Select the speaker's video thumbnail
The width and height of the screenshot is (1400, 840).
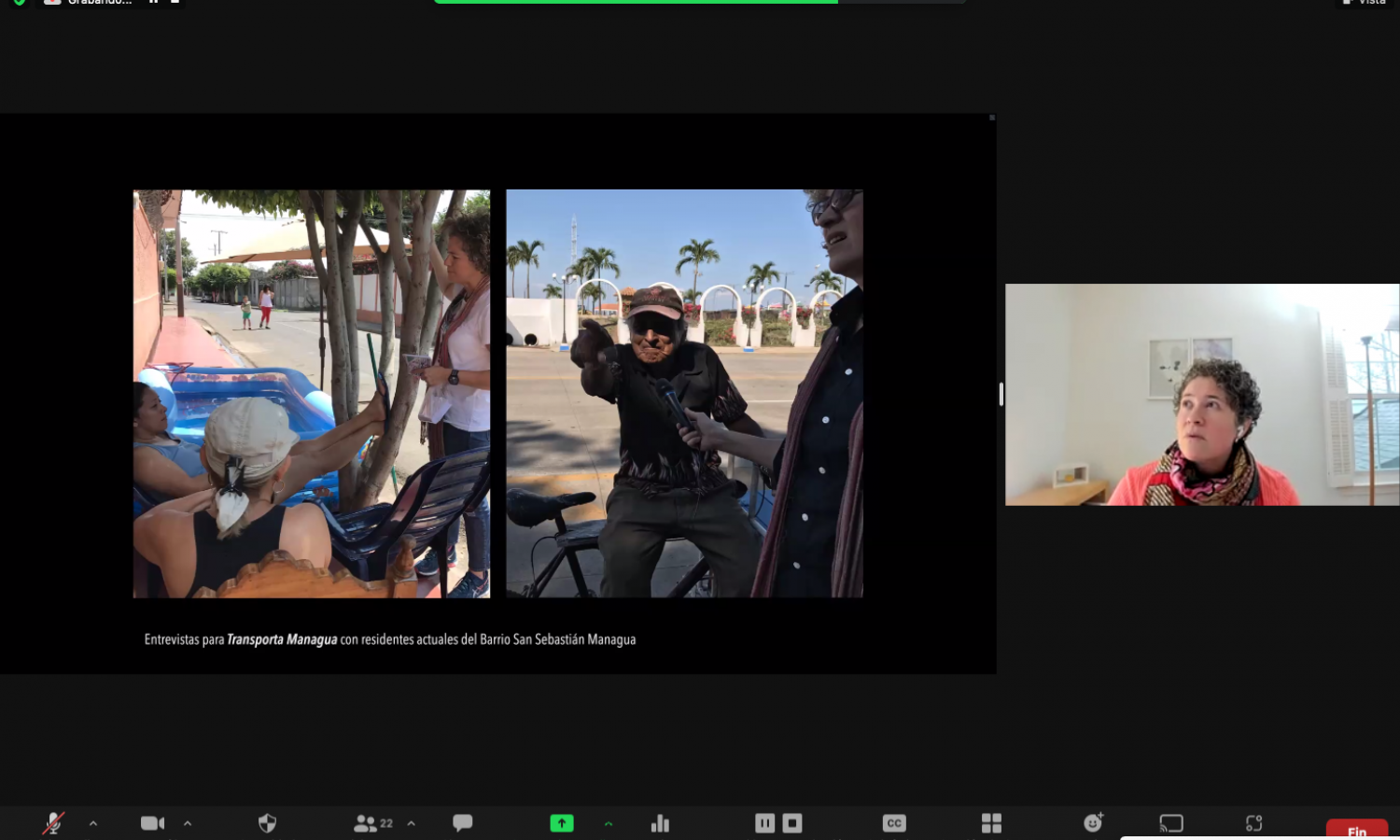(1201, 395)
